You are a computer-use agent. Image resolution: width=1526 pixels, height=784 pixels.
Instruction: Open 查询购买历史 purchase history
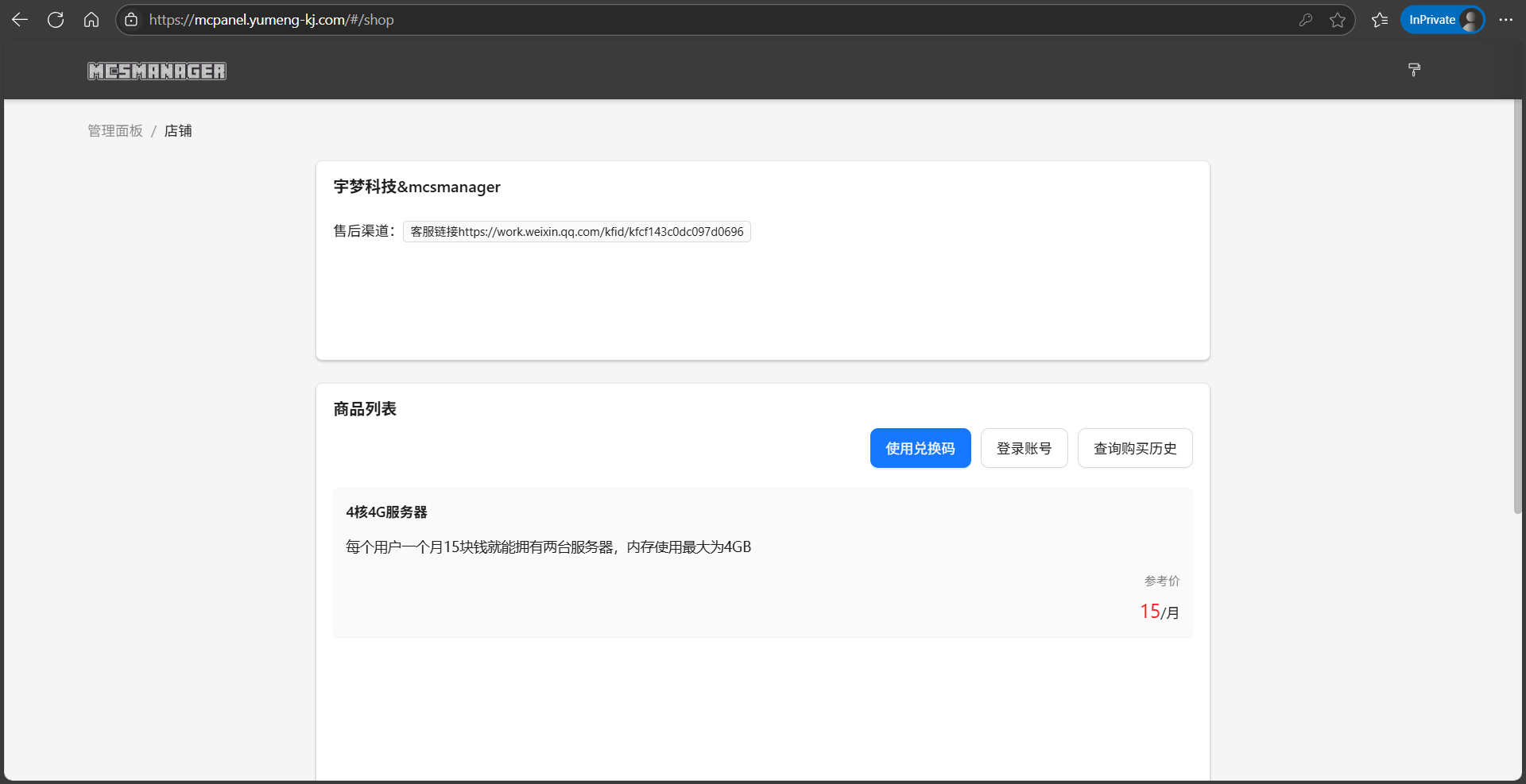click(1134, 449)
